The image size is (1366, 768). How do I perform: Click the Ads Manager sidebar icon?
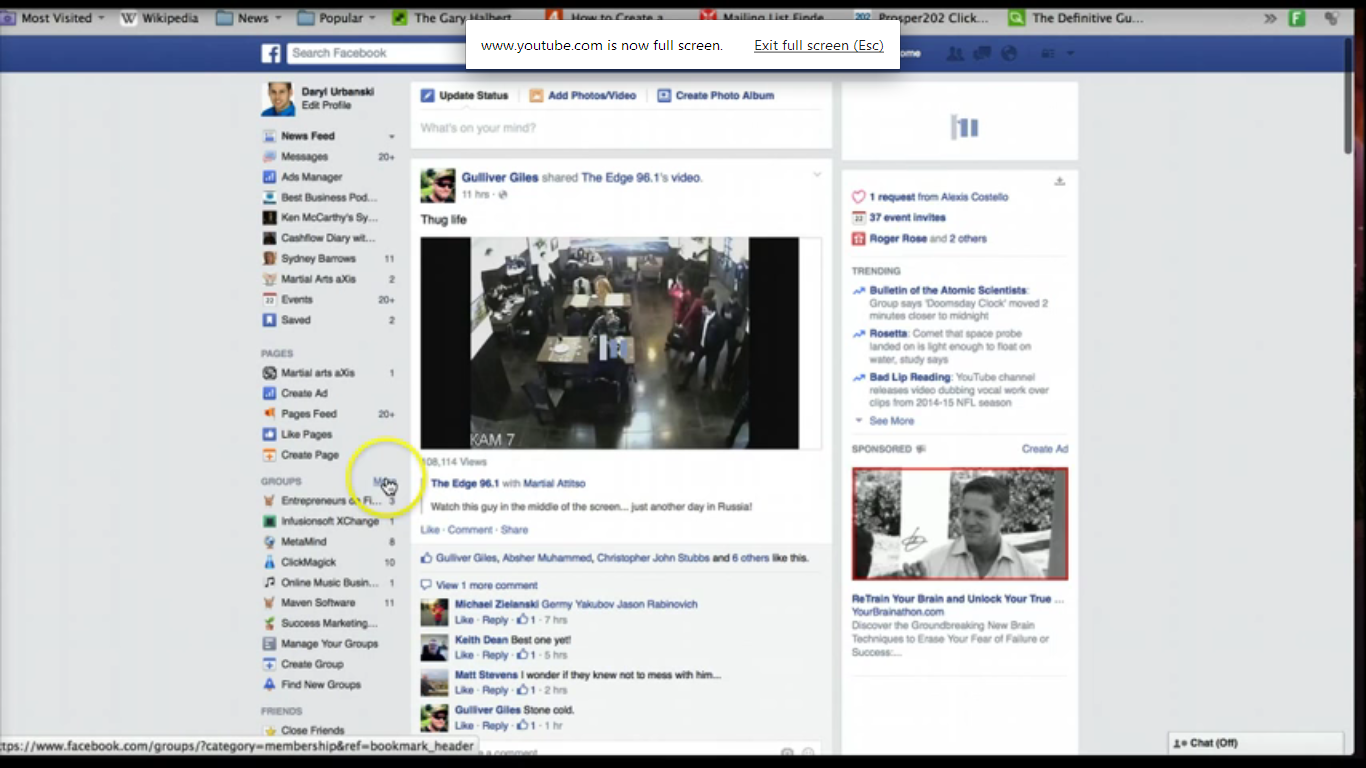coord(269,177)
